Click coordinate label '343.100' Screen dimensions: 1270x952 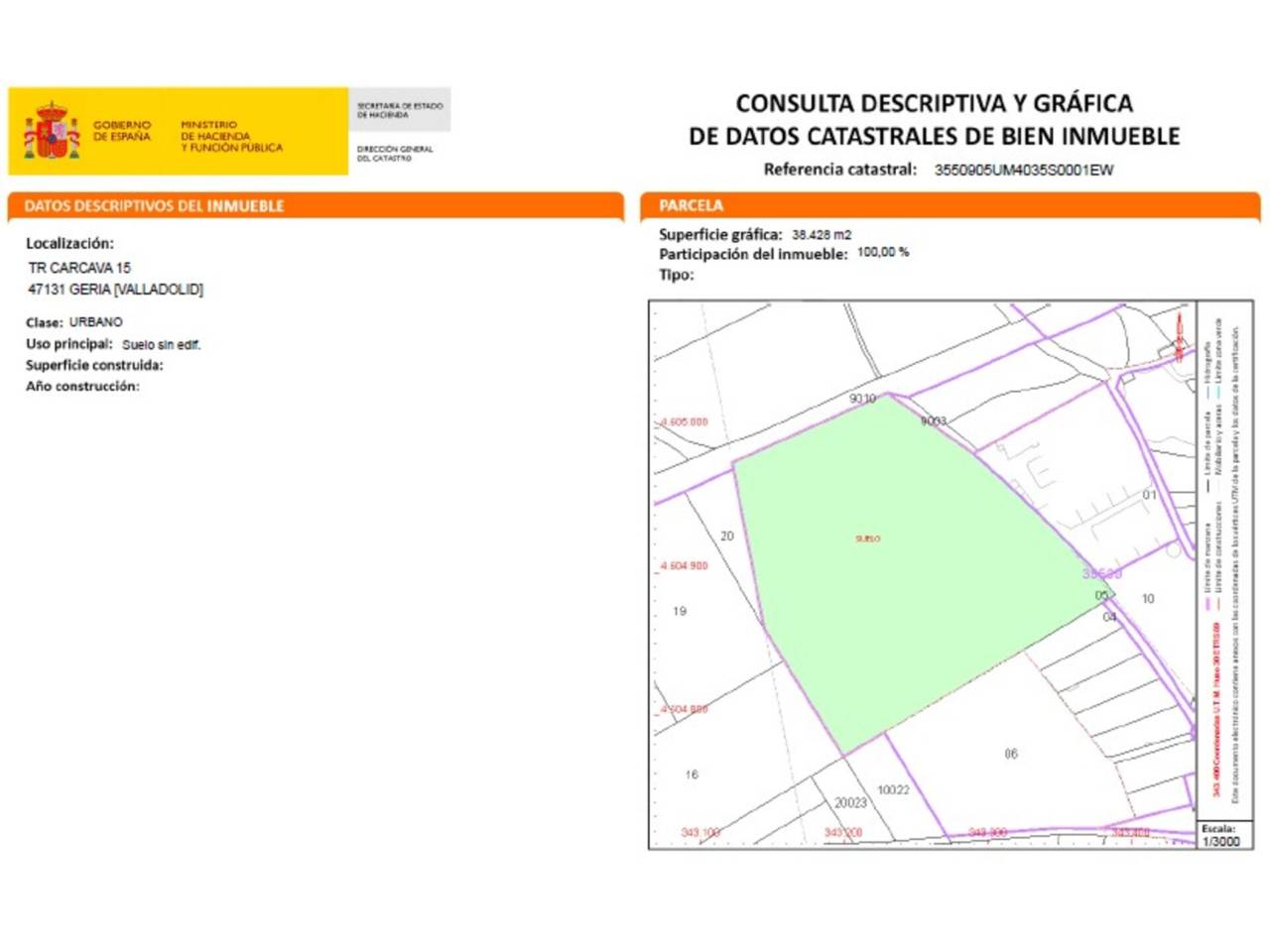click(700, 833)
